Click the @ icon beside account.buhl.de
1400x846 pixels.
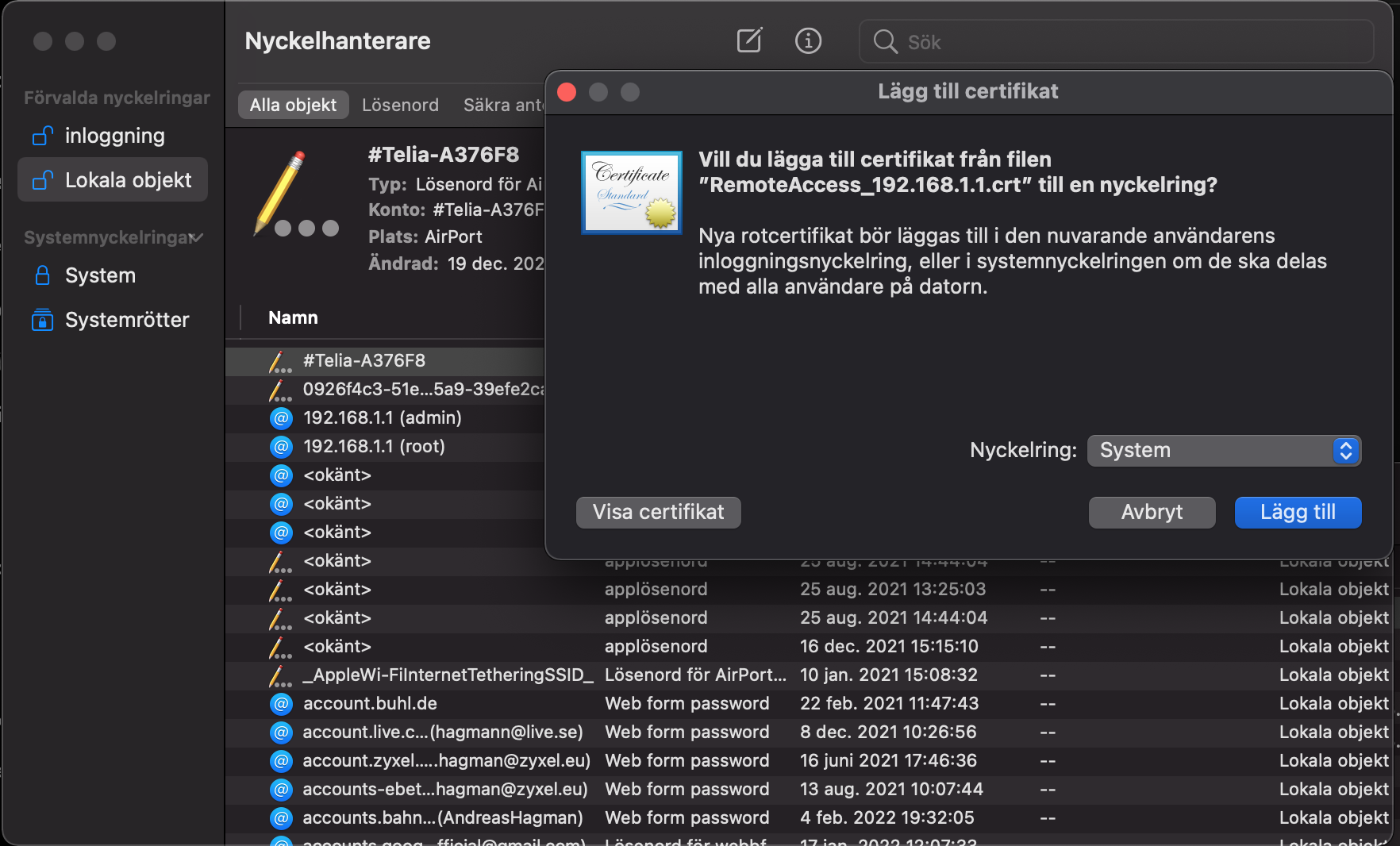tap(281, 703)
